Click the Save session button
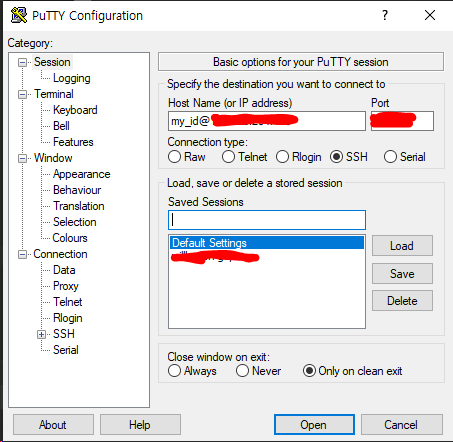Viewport: 453px width, 442px height. pos(402,274)
